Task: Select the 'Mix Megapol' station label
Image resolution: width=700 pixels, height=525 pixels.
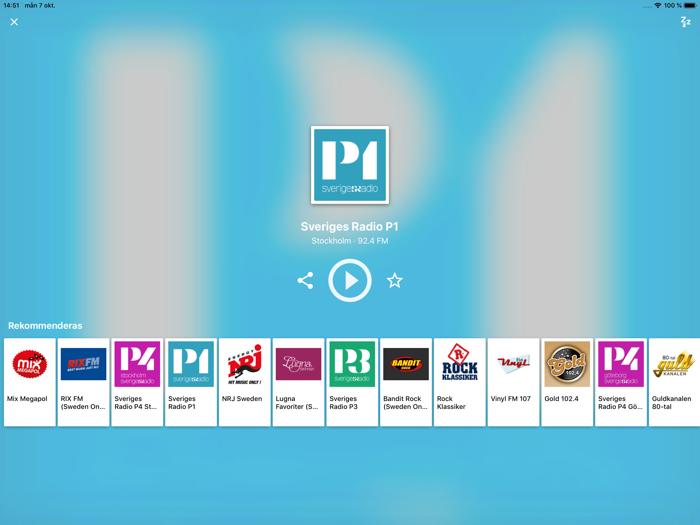Action: pos(27,399)
